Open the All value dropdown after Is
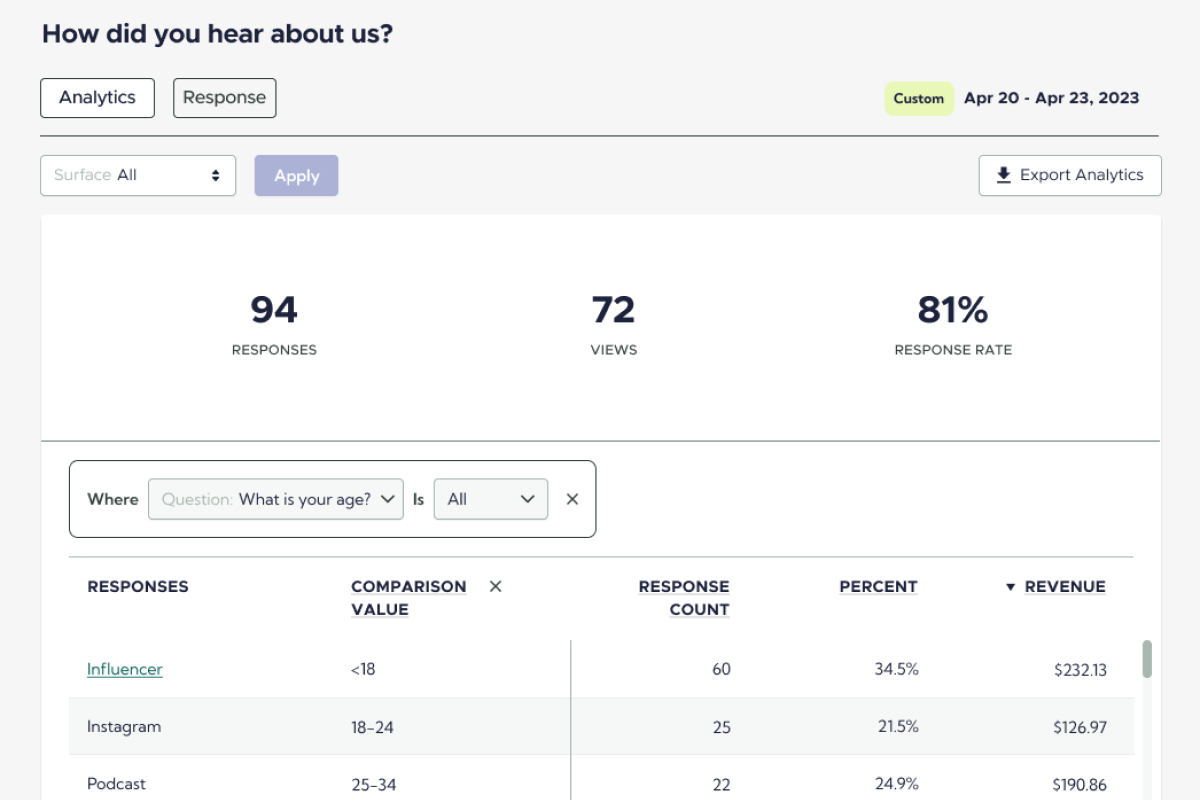The width and height of the screenshot is (1200, 800). click(490, 499)
